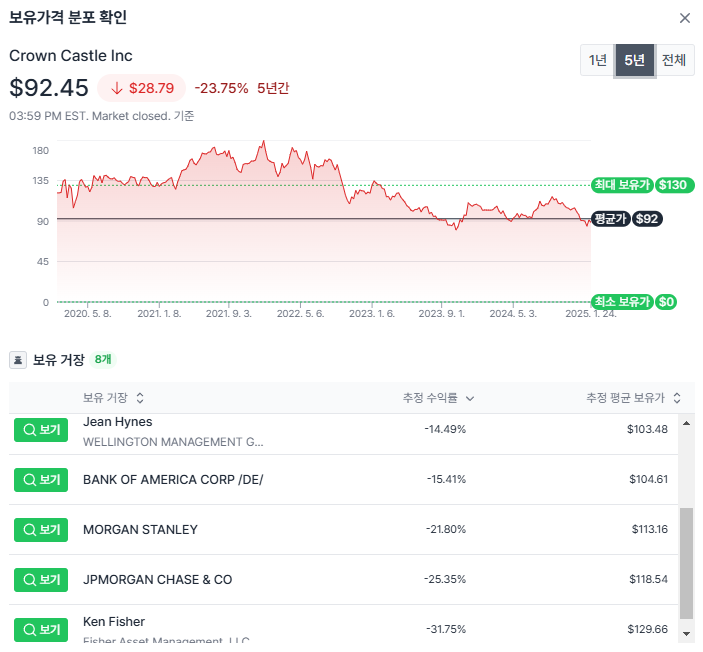Click the $103.48 average holding price
The image size is (703, 652).
click(x=647, y=429)
